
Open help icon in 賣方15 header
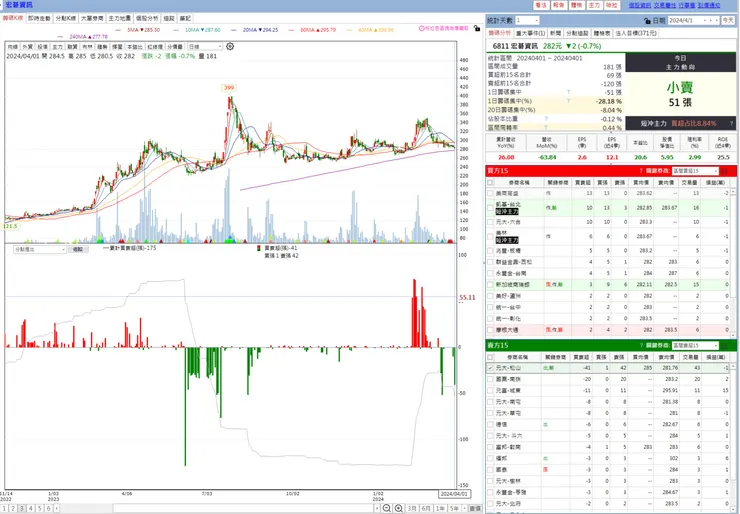[641, 345]
